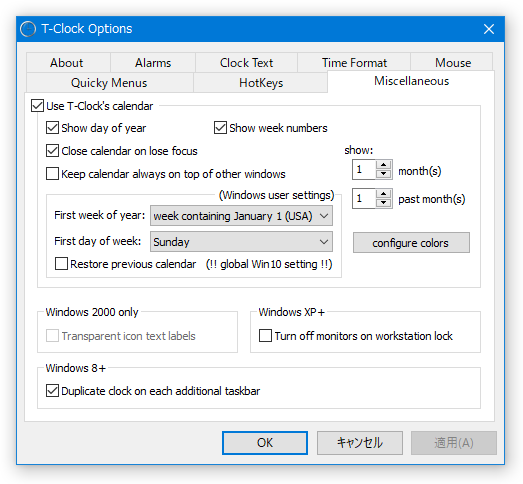The width and height of the screenshot is (523, 484).
Task: Go to the Clock Text tab
Action: 246,62
